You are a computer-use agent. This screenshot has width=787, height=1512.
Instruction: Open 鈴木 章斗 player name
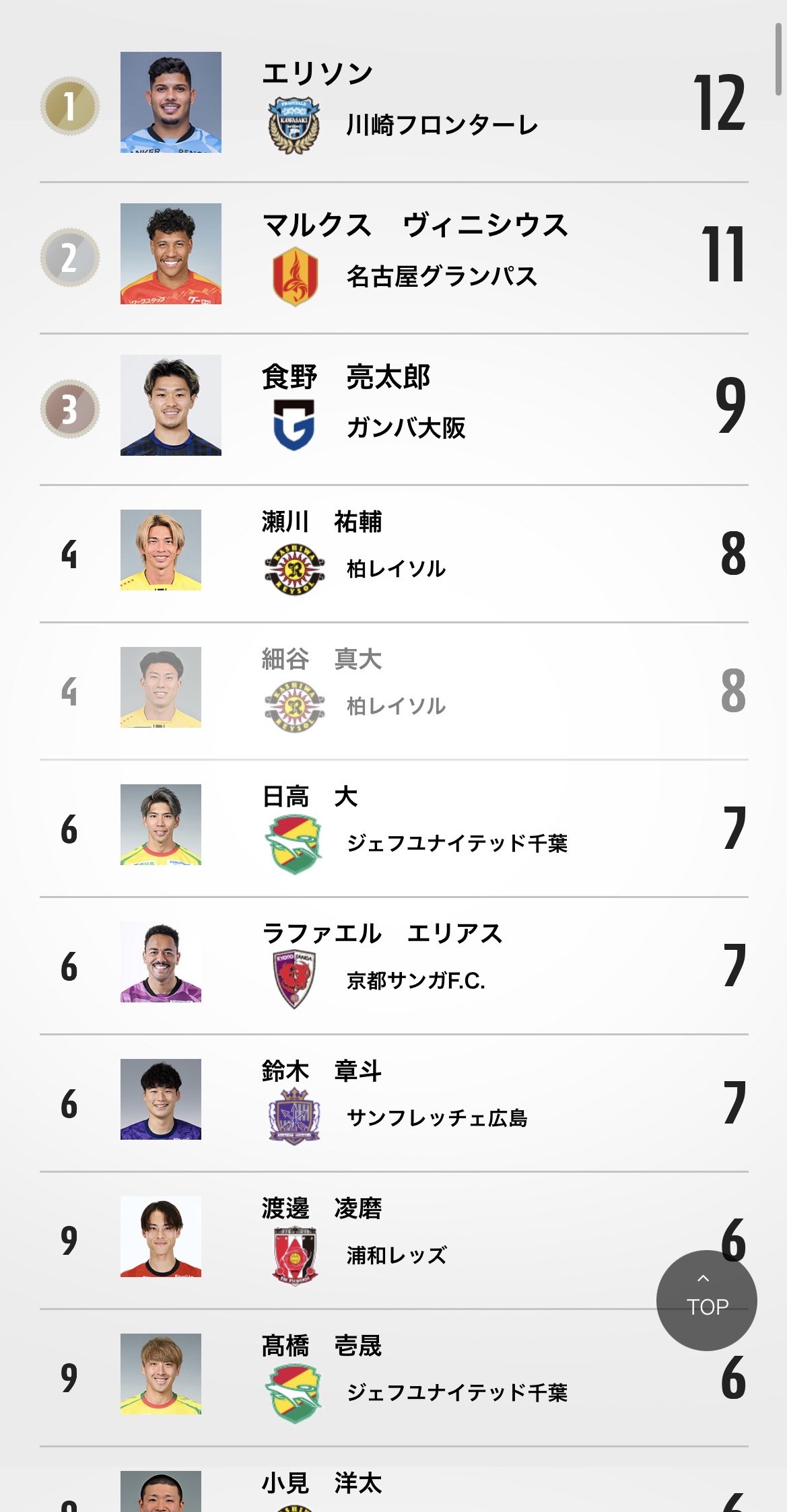point(322,1071)
